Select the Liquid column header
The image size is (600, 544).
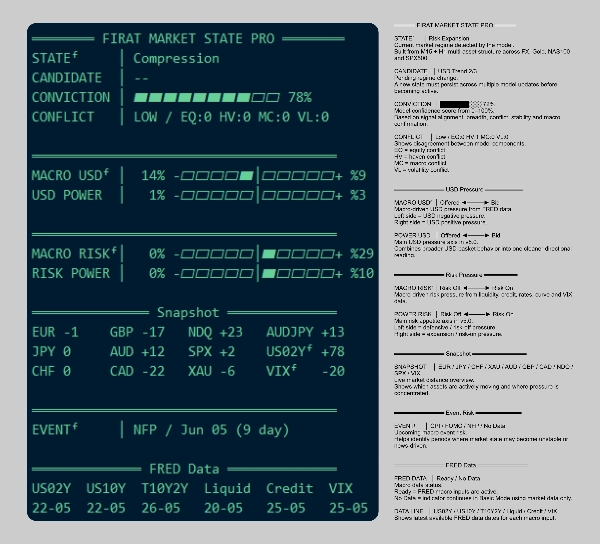point(227,488)
